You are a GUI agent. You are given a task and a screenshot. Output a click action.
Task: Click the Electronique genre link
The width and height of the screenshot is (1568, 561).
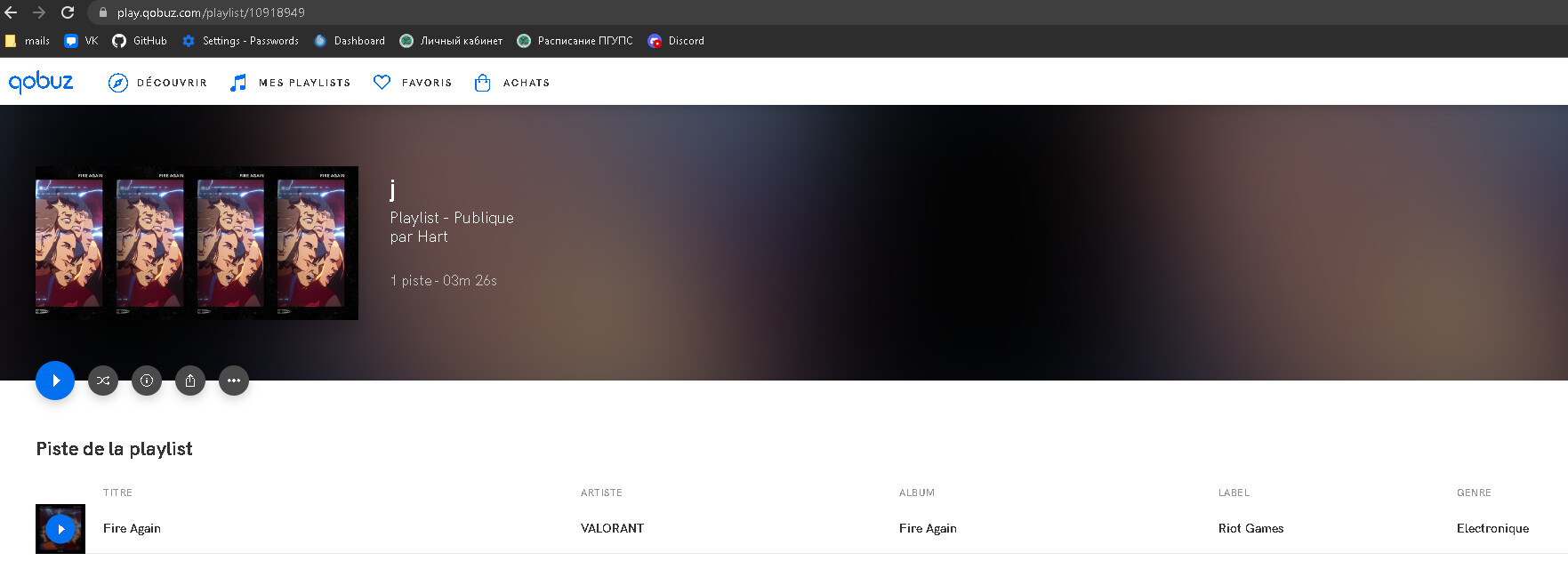point(1492,528)
